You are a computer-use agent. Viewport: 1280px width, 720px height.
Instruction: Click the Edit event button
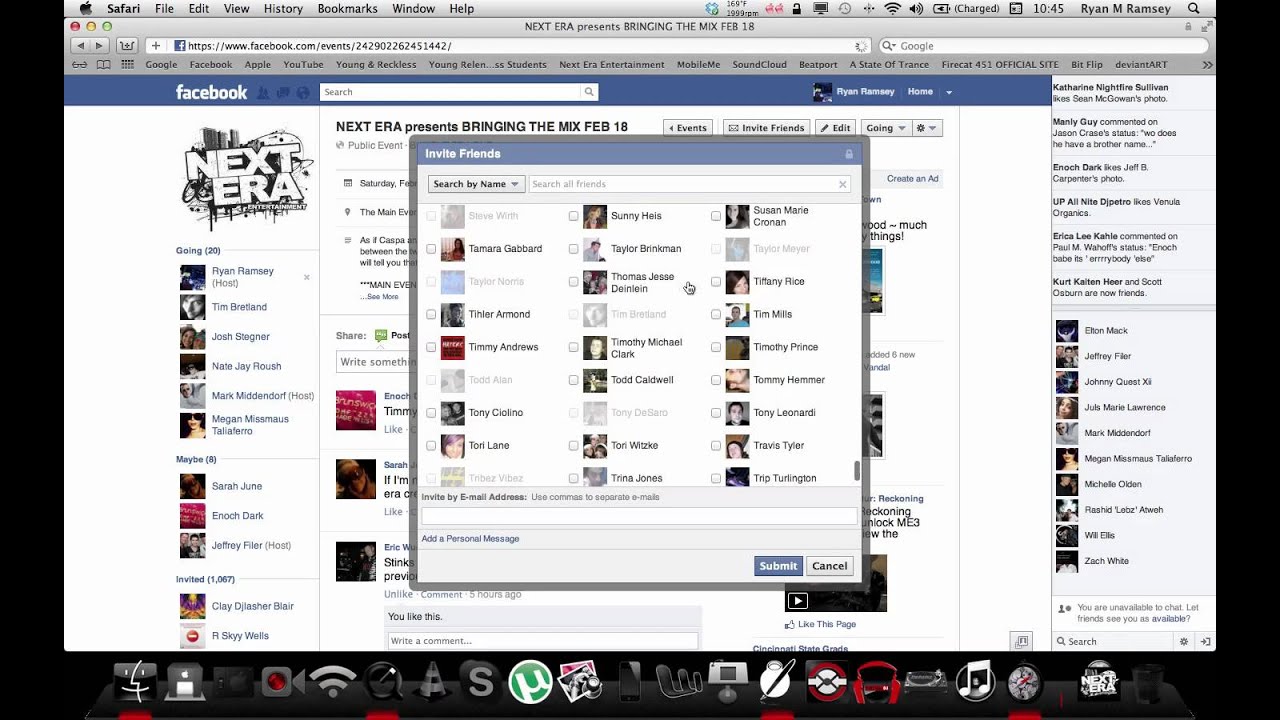coord(835,128)
